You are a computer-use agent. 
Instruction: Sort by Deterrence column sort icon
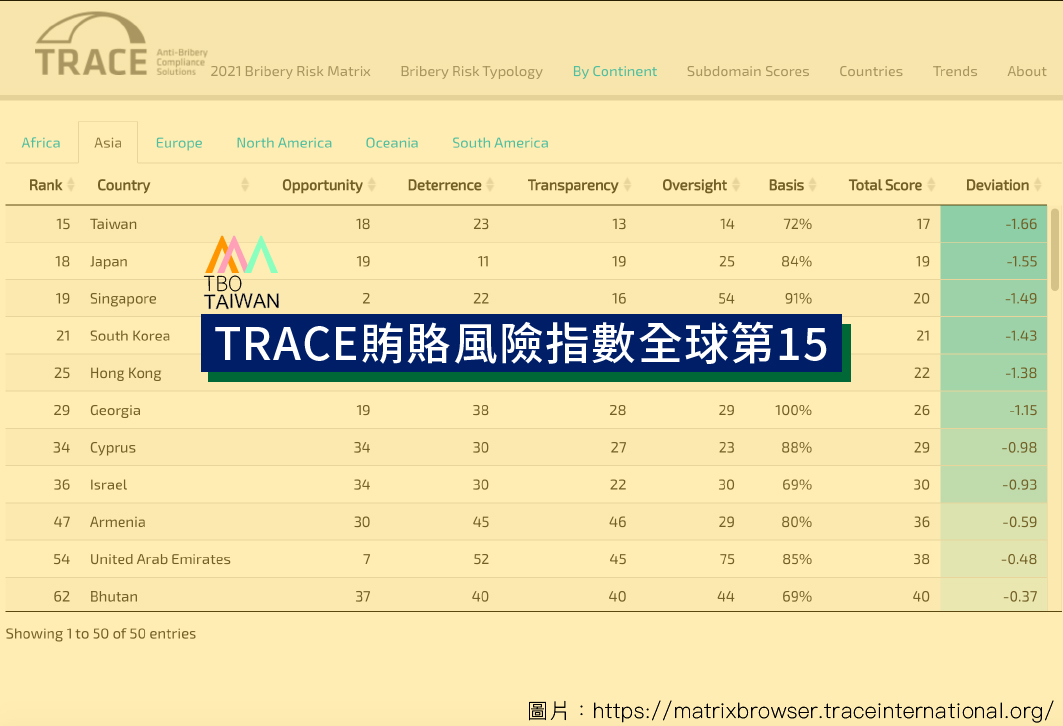(490, 185)
